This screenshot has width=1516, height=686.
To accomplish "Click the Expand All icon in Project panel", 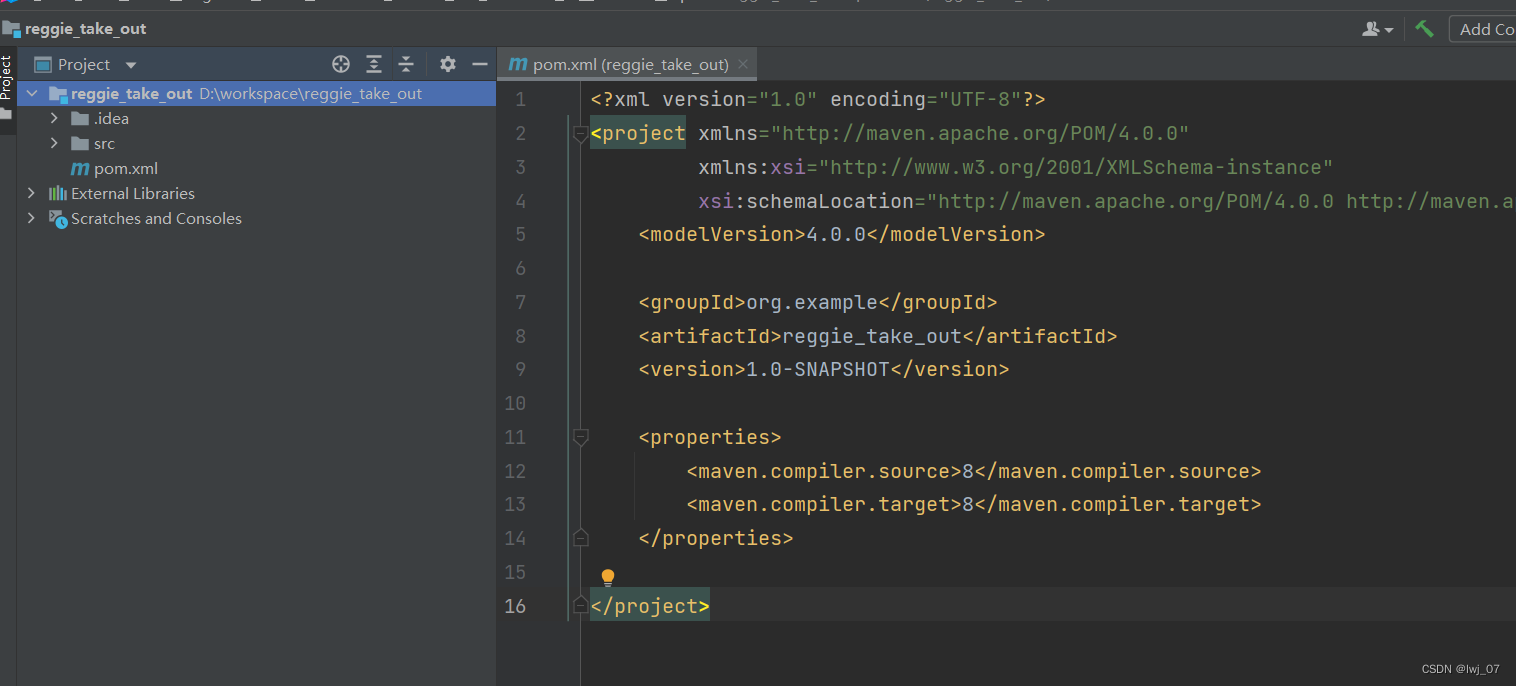I will 374,64.
